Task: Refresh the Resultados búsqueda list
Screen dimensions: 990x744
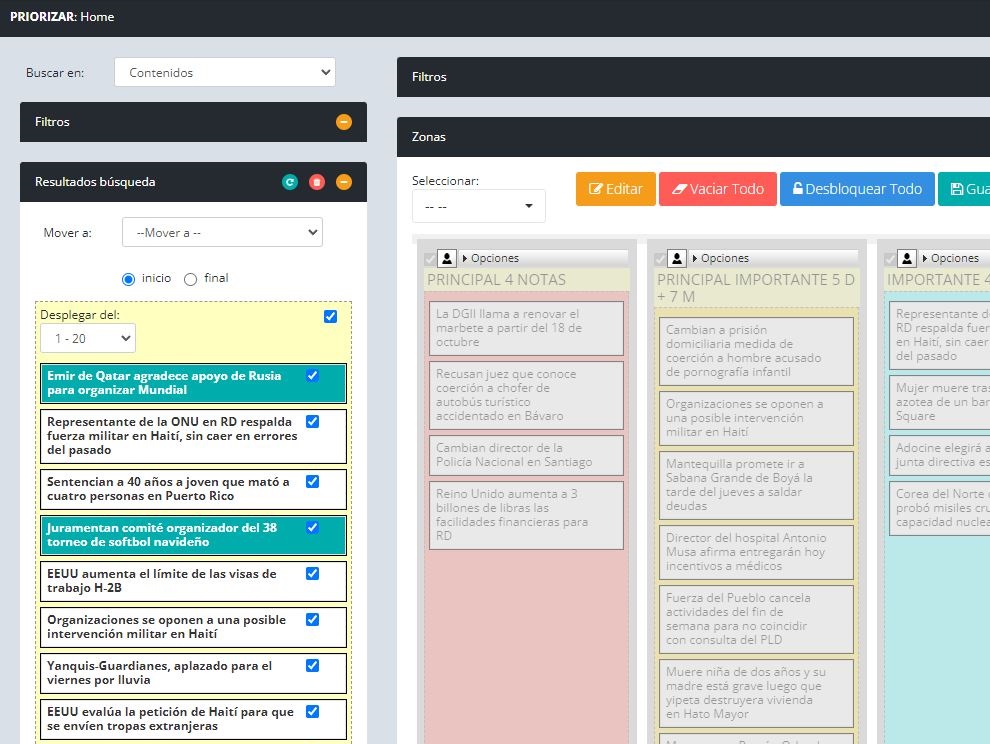Action: [290, 182]
